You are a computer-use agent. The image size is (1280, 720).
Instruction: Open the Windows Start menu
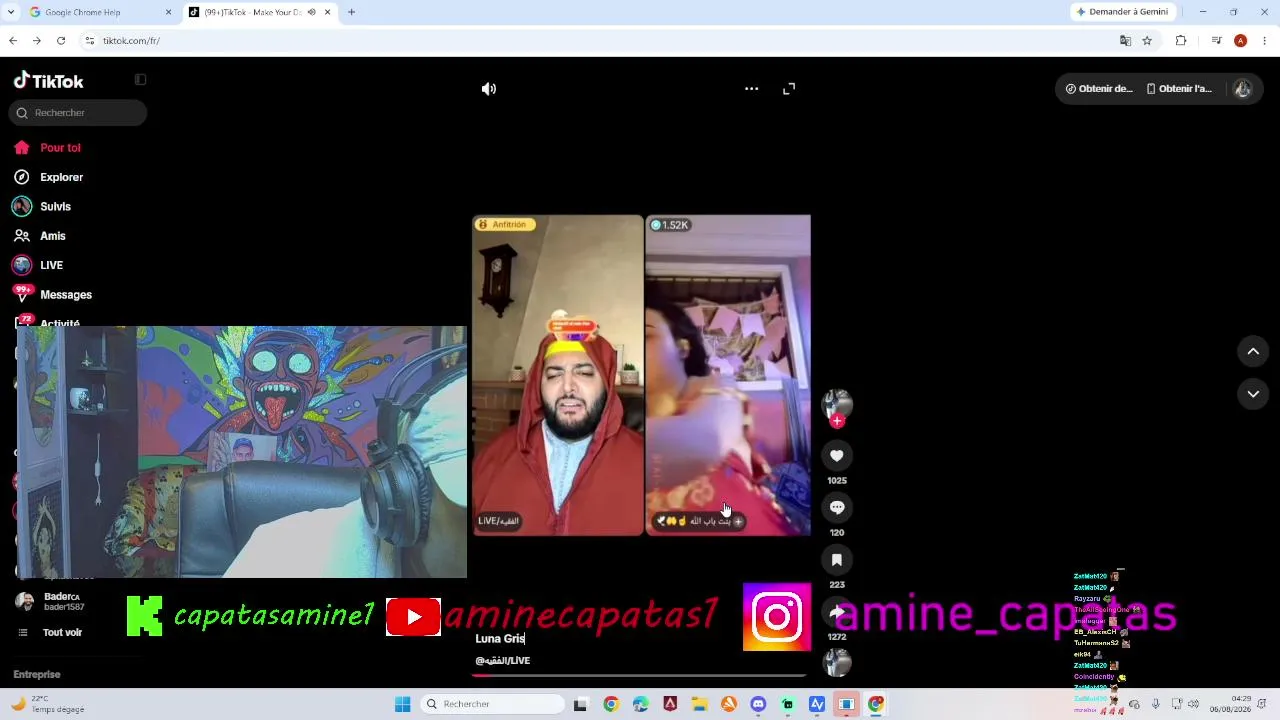403,704
